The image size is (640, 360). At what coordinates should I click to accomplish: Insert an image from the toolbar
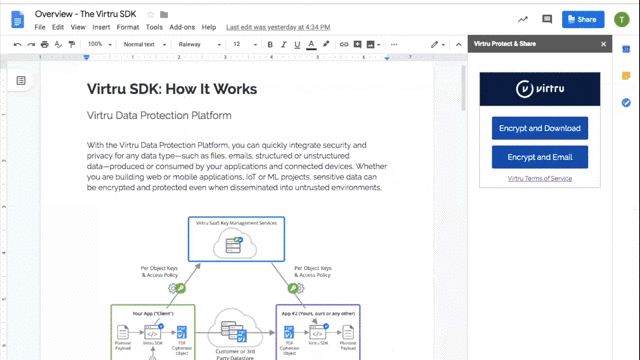coord(370,44)
